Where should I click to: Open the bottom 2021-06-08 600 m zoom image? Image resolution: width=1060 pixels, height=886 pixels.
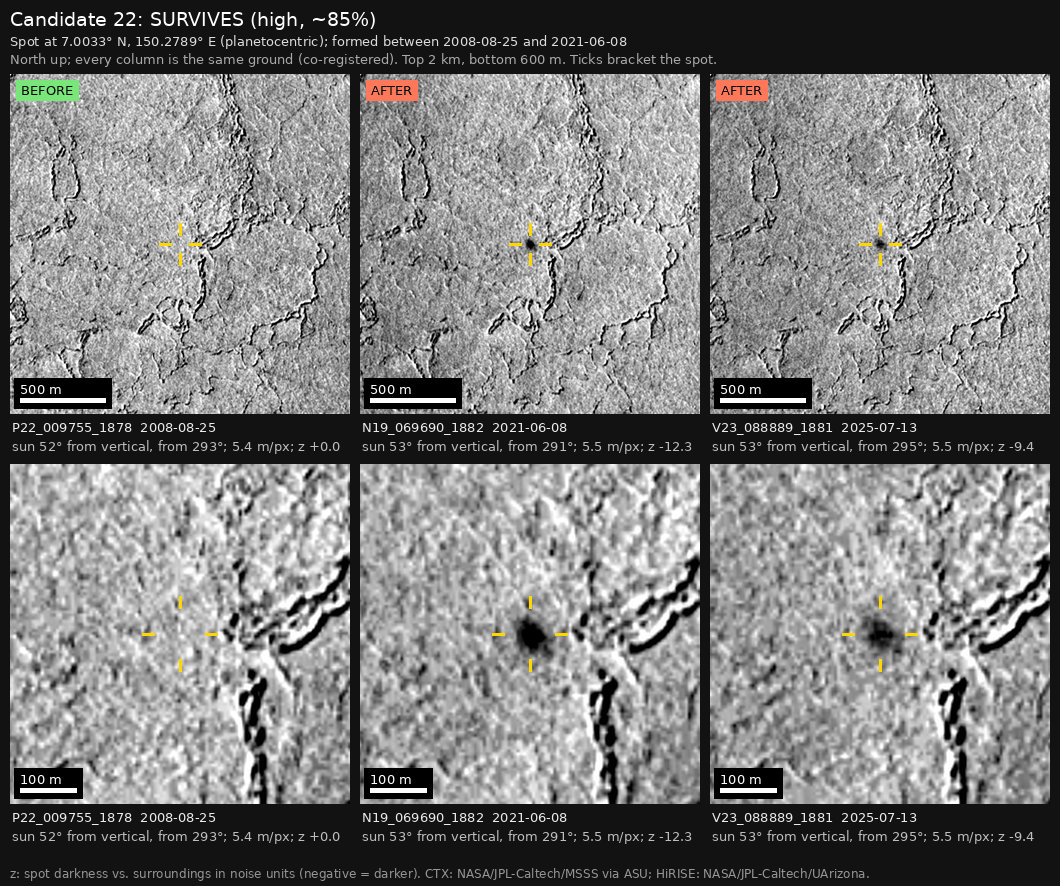530,634
